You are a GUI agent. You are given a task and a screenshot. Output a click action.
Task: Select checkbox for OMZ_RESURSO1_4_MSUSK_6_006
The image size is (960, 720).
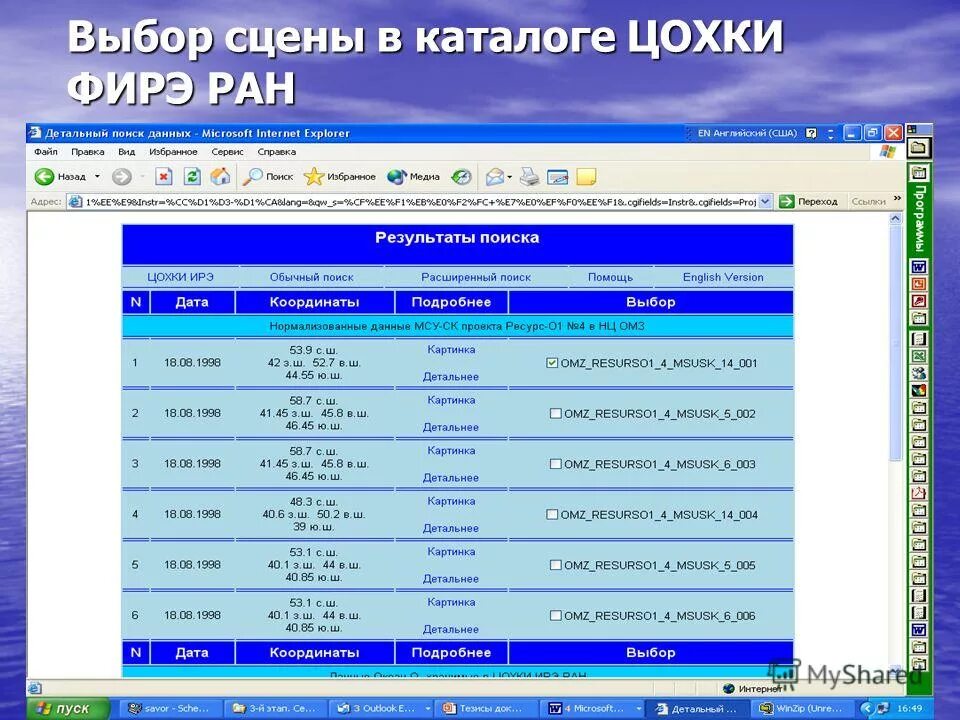[555, 615]
